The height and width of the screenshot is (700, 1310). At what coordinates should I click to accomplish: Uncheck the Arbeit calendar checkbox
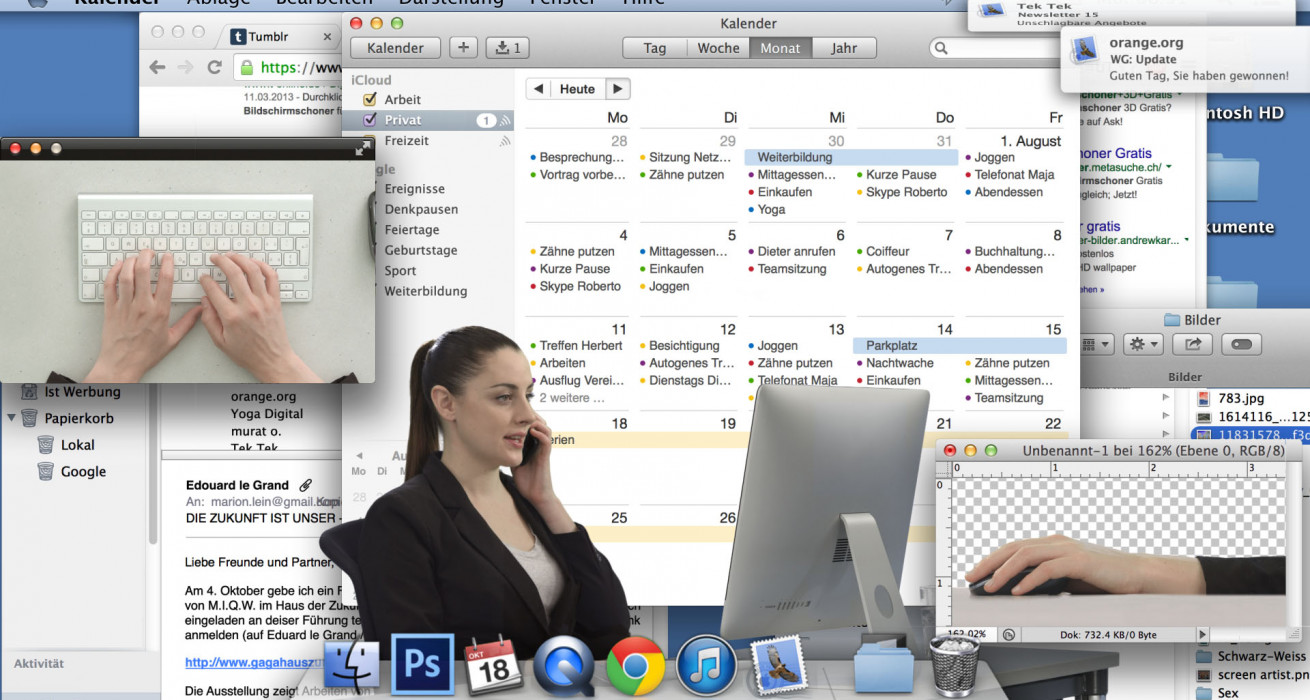click(369, 99)
